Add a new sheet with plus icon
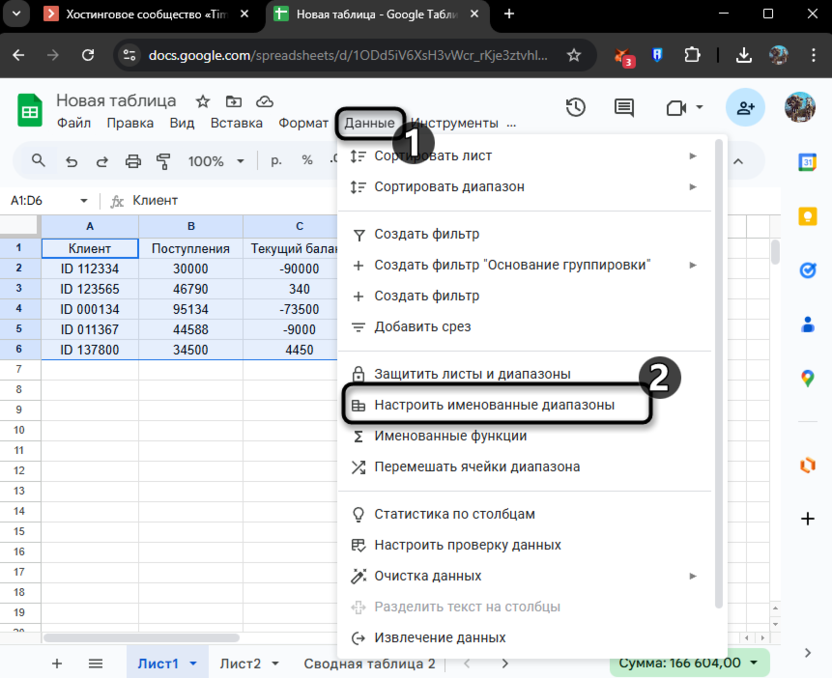The height and width of the screenshot is (678, 832). coord(57,663)
